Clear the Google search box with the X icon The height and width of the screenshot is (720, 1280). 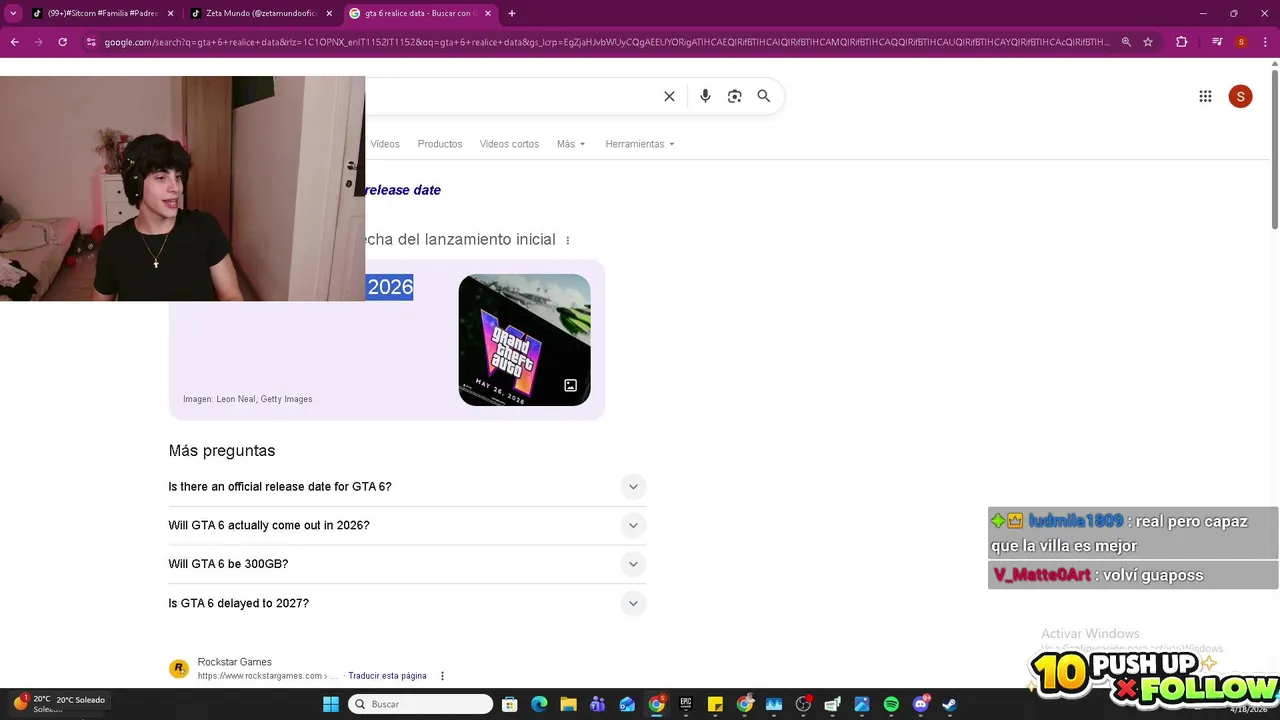(x=669, y=96)
